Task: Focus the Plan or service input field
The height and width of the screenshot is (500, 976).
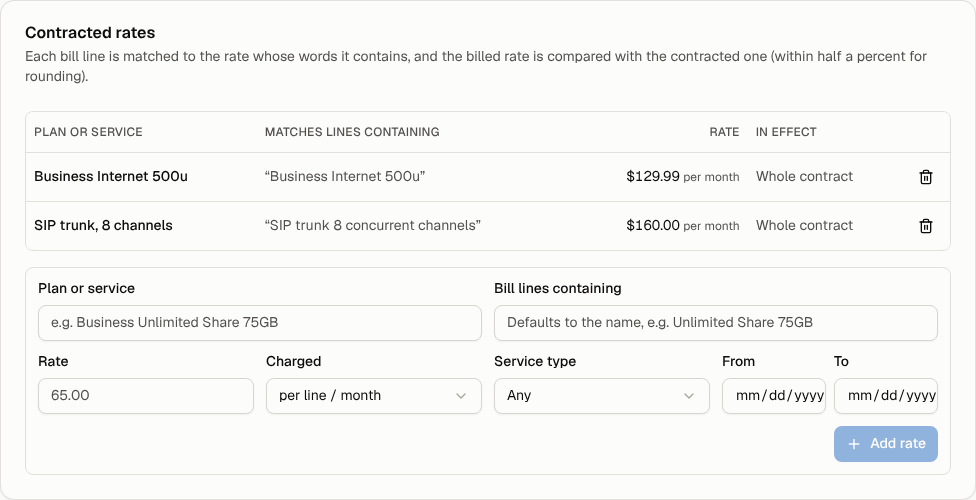Action: pyautogui.click(x=260, y=323)
